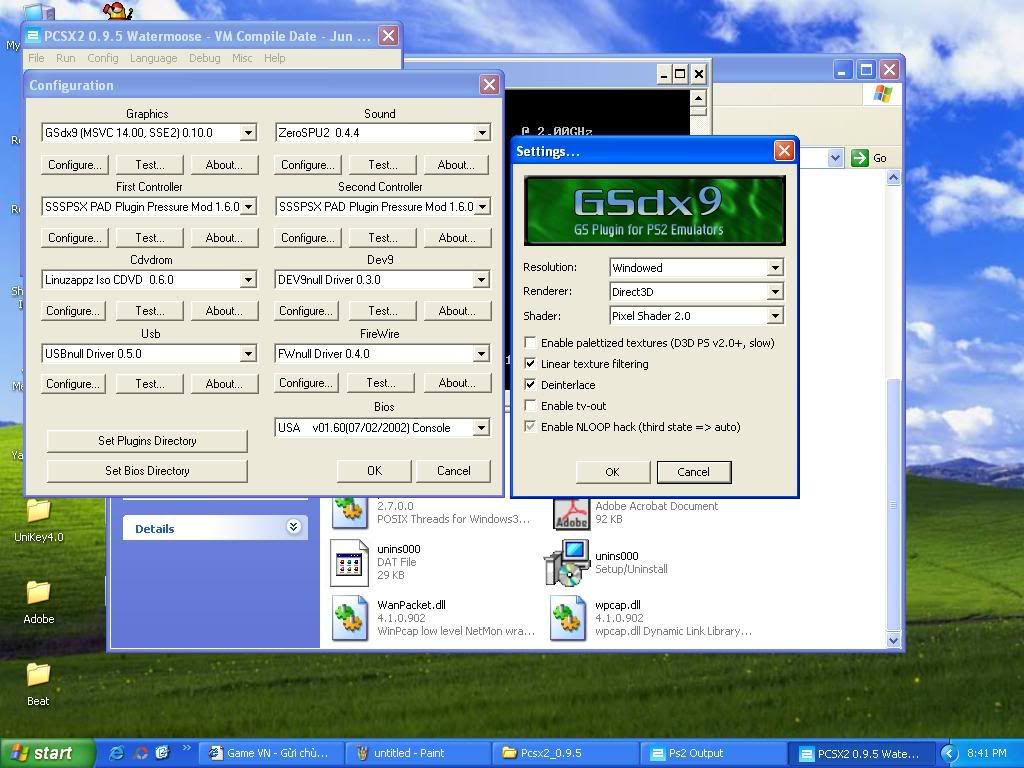Image resolution: width=1024 pixels, height=768 pixels.
Task: Click Cancel in the GSdx9 Settings dialog
Action: pyautogui.click(x=694, y=472)
